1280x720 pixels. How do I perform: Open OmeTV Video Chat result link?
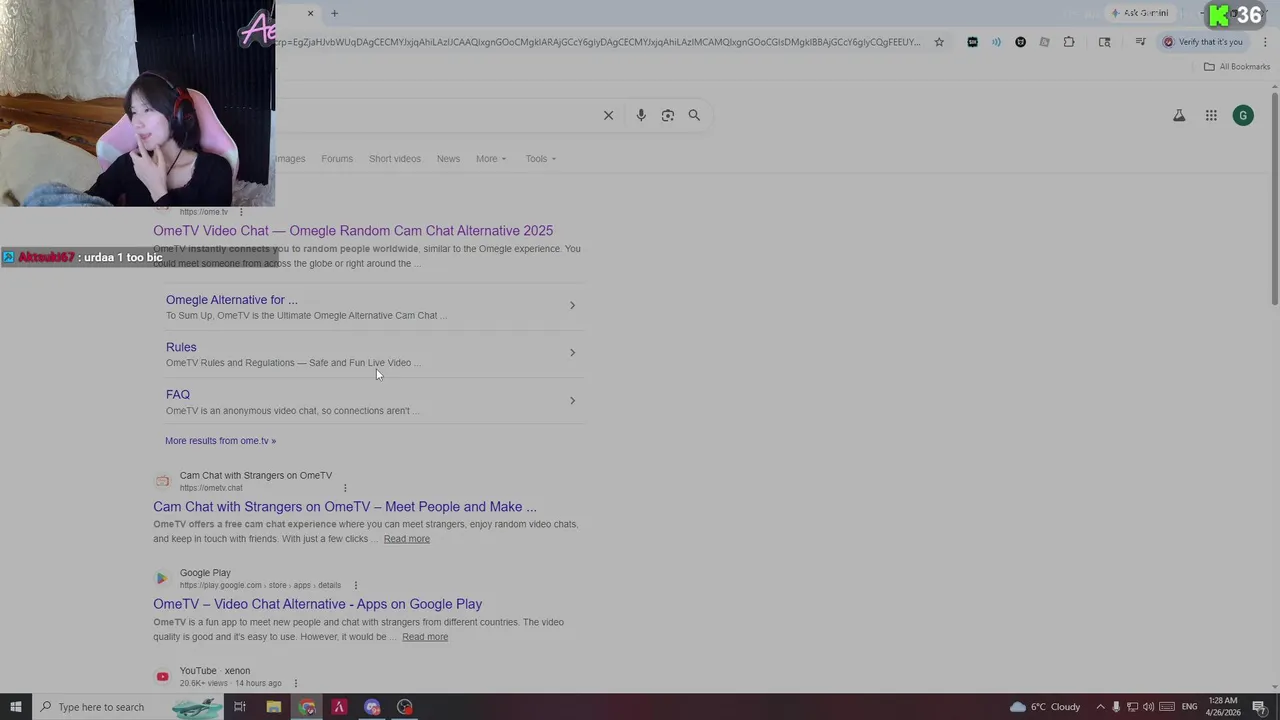(x=353, y=231)
